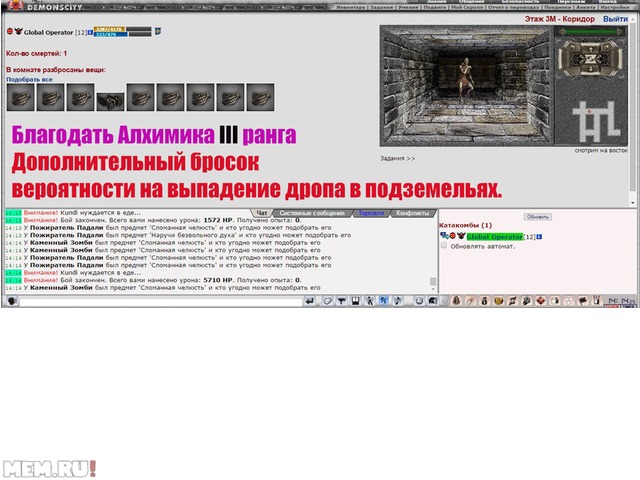The width and height of the screenshot is (640, 480).
Task: Open 'Отчет о переводах' in the menu
Action: [x=514, y=7]
